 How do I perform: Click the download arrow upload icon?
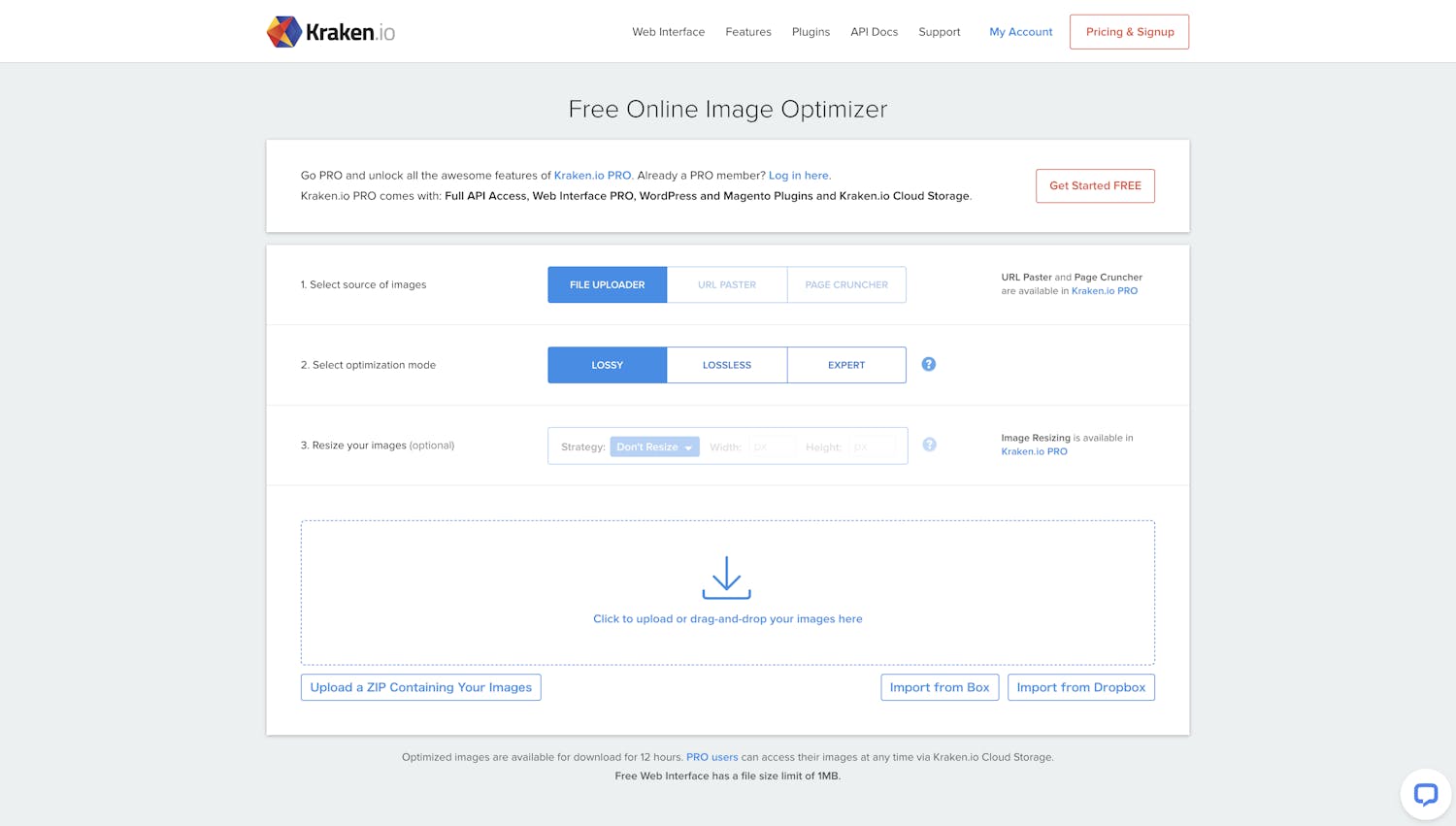pyautogui.click(x=727, y=578)
